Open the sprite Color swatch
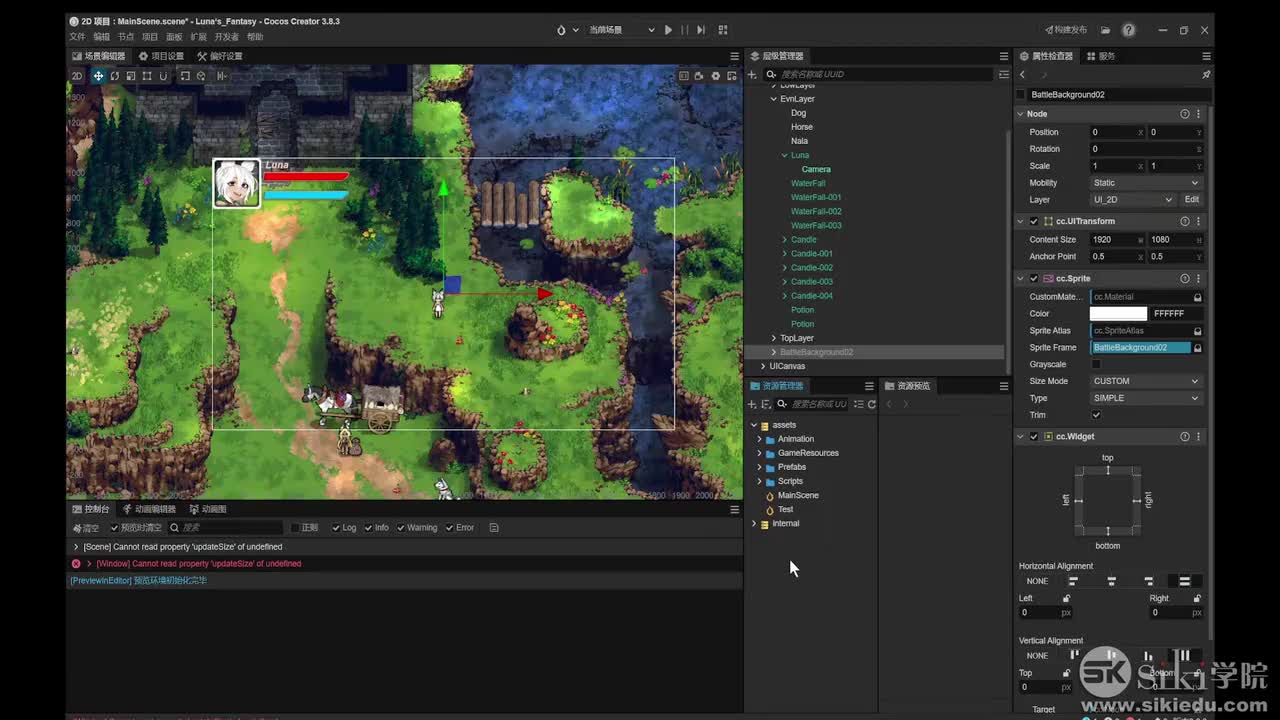This screenshot has height=720, width=1280. [1118, 314]
